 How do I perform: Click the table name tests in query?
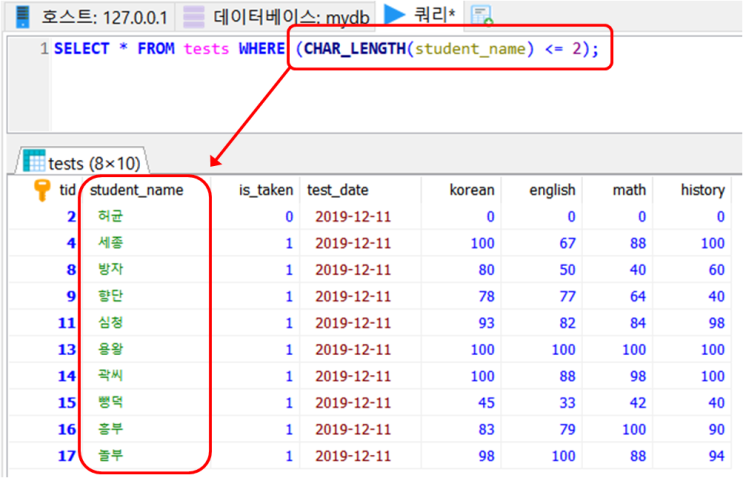pyautogui.click(x=206, y=49)
